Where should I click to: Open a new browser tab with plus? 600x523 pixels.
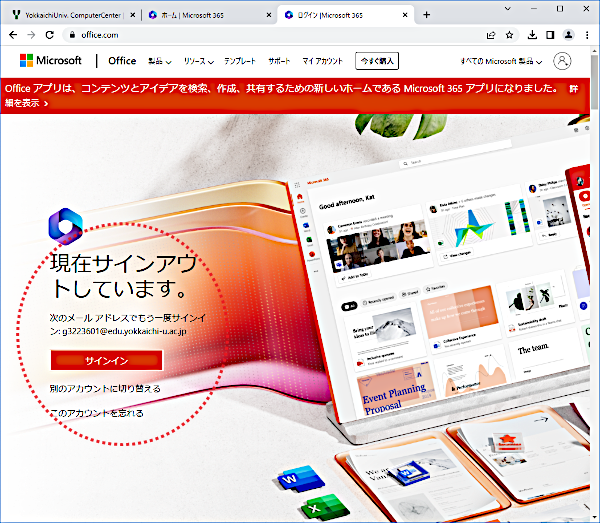coord(427,15)
